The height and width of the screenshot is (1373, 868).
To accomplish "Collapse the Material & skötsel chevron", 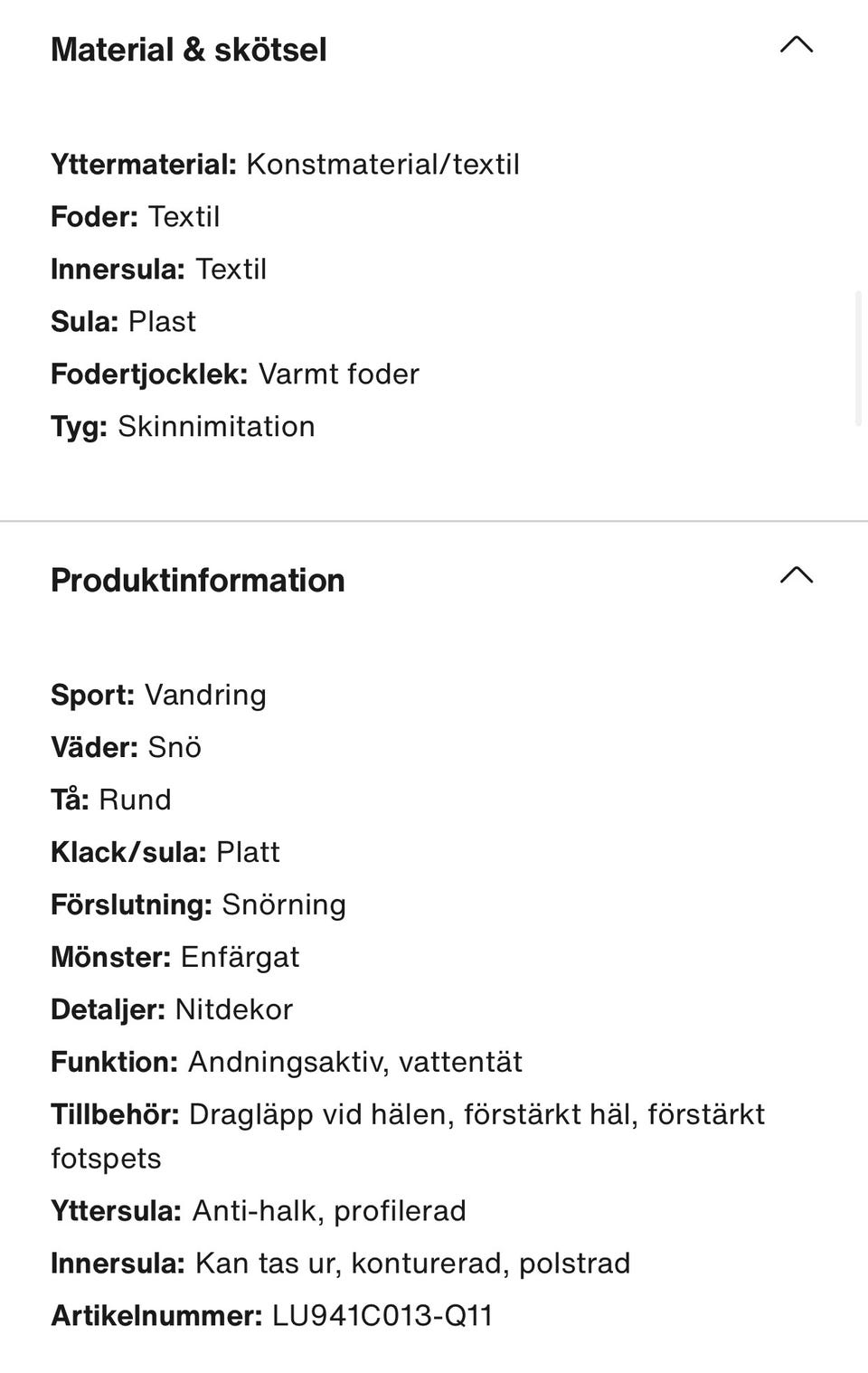I will click(796, 45).
